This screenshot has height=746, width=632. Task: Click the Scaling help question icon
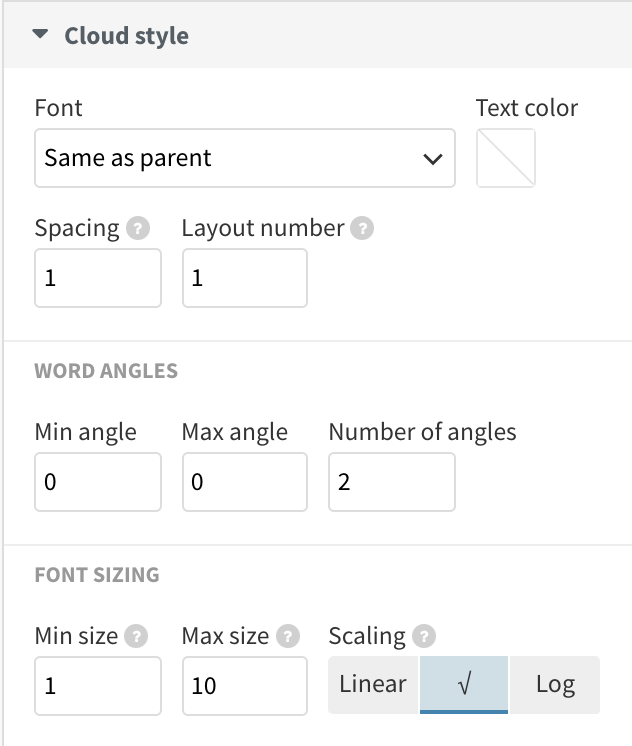click(424, 636)
